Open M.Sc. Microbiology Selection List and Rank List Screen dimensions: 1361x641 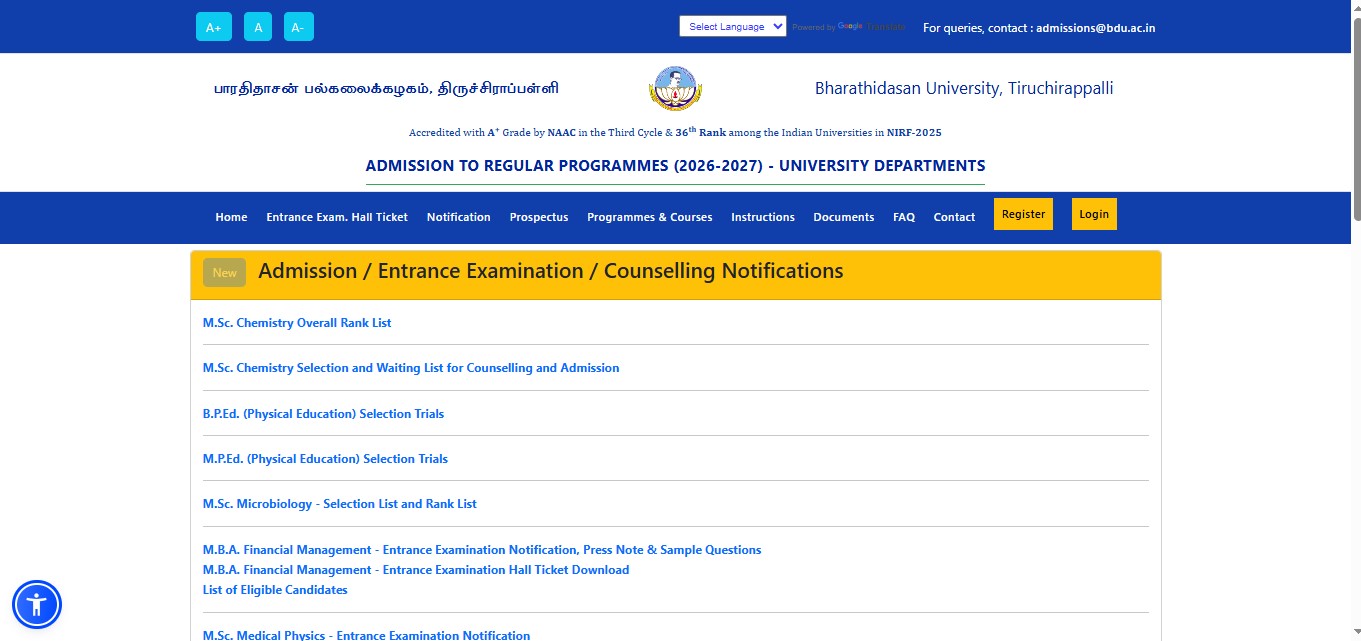tap(340, 504)
